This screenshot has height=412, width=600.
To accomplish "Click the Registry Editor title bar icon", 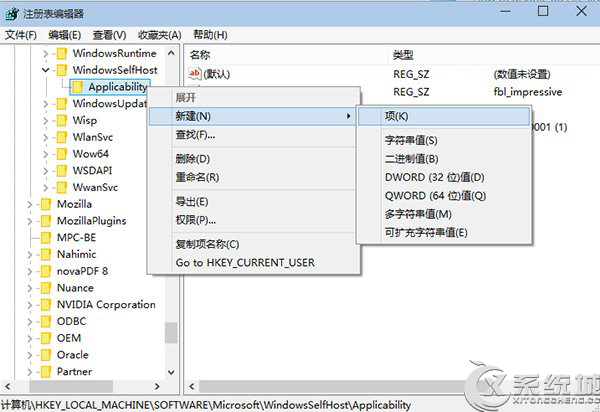I will pos(12,14).
